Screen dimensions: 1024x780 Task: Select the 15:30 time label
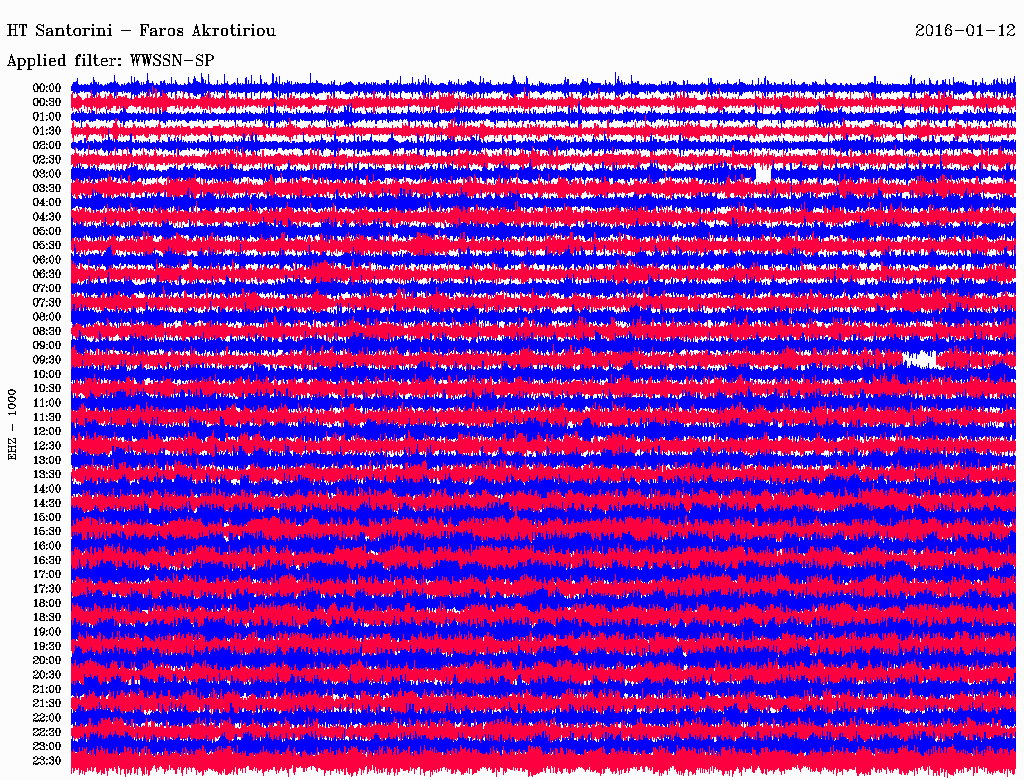click(x=47, y=532)
